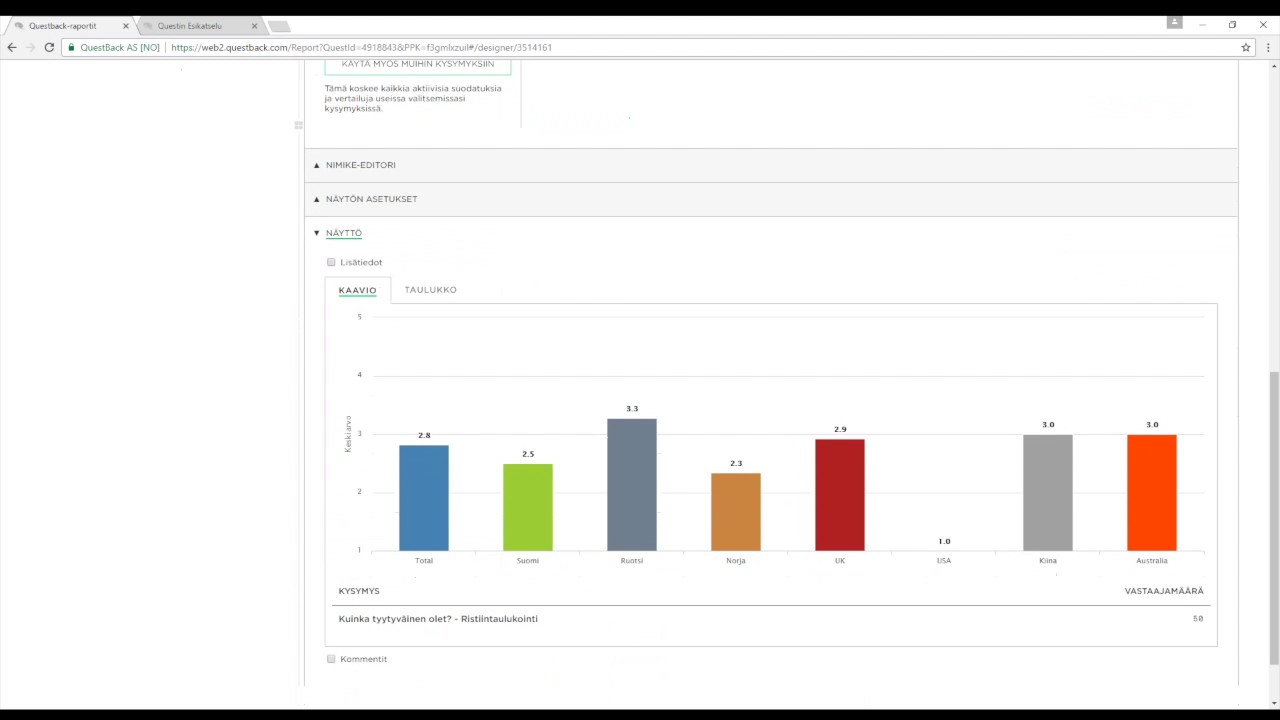Screen dimensions: 1280x720
Task: Bookmark this page with star icon
Action: tap(1246, 47)
